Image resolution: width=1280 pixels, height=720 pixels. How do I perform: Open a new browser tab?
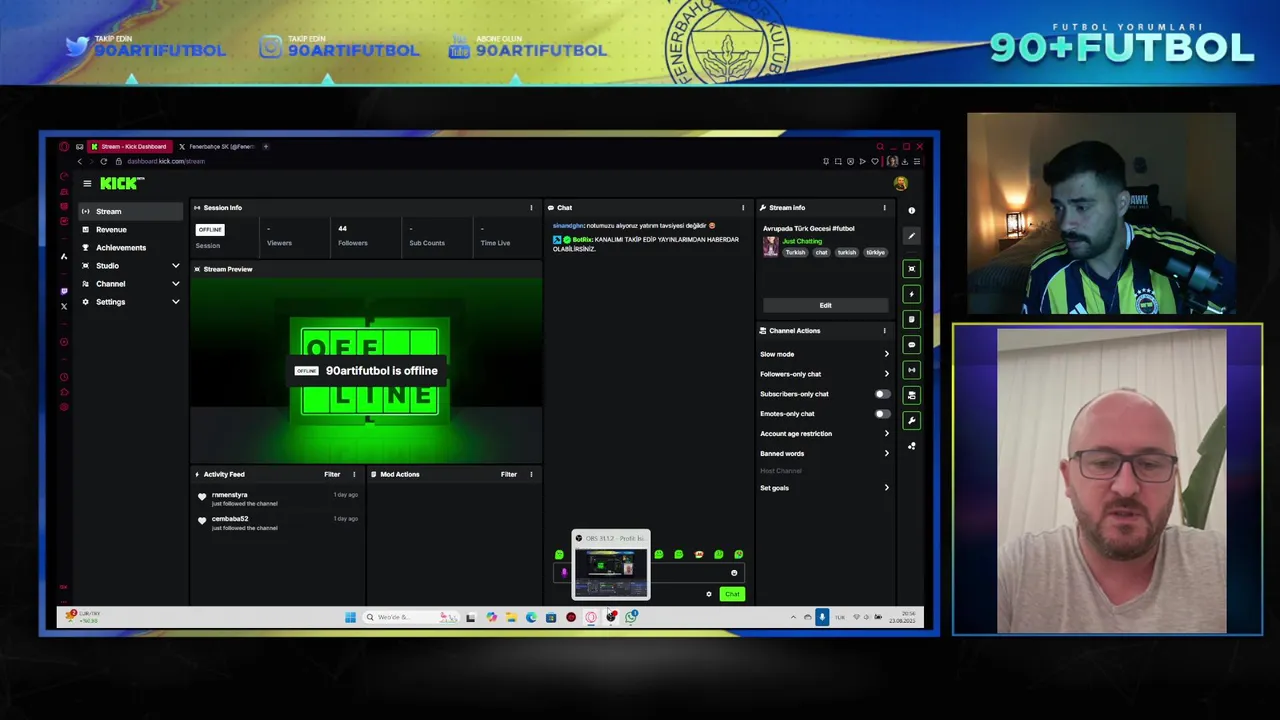click(x=266, y=147)
